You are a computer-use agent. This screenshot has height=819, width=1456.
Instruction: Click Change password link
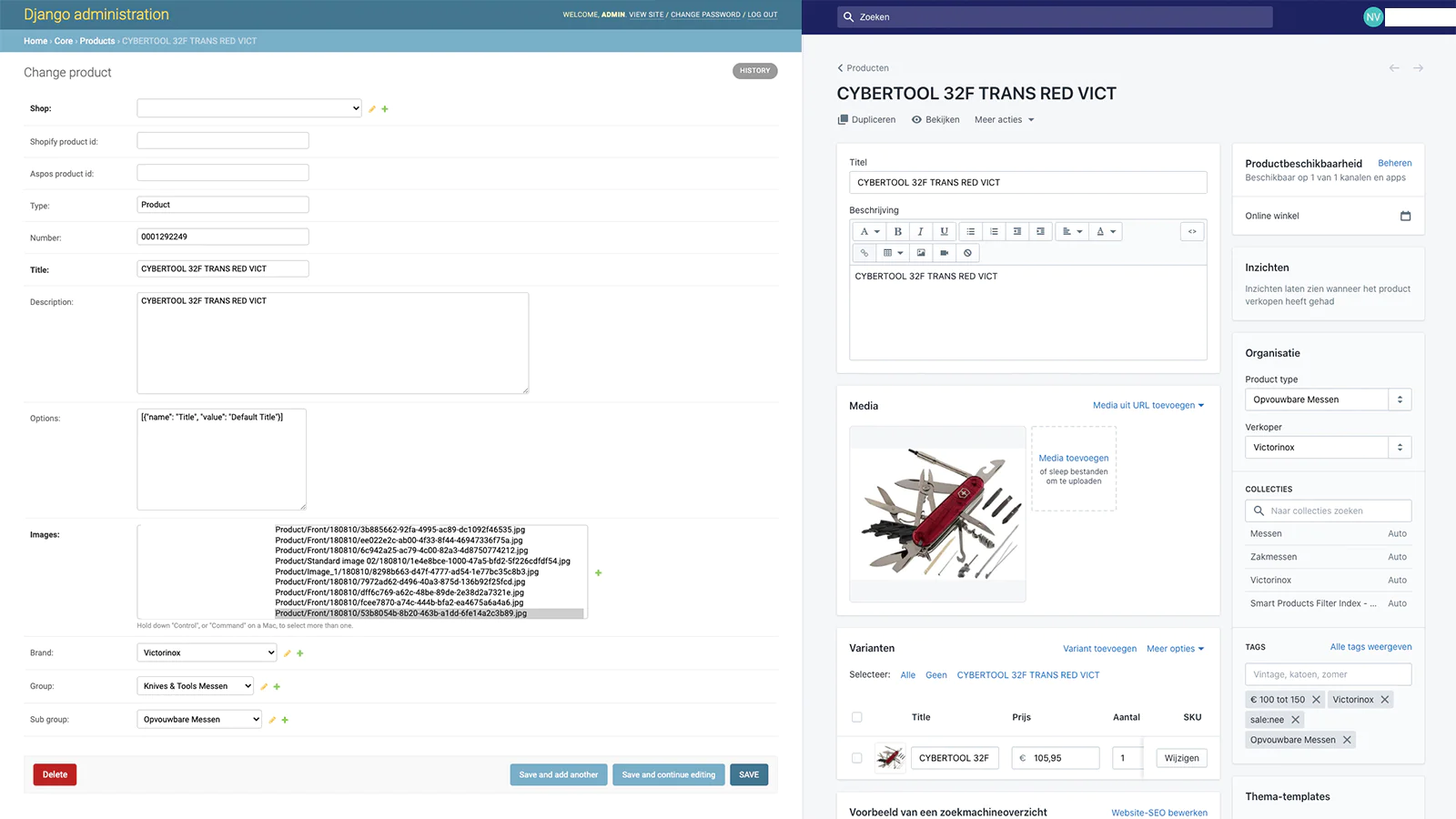pyautogui.click(x=705, y=15)
